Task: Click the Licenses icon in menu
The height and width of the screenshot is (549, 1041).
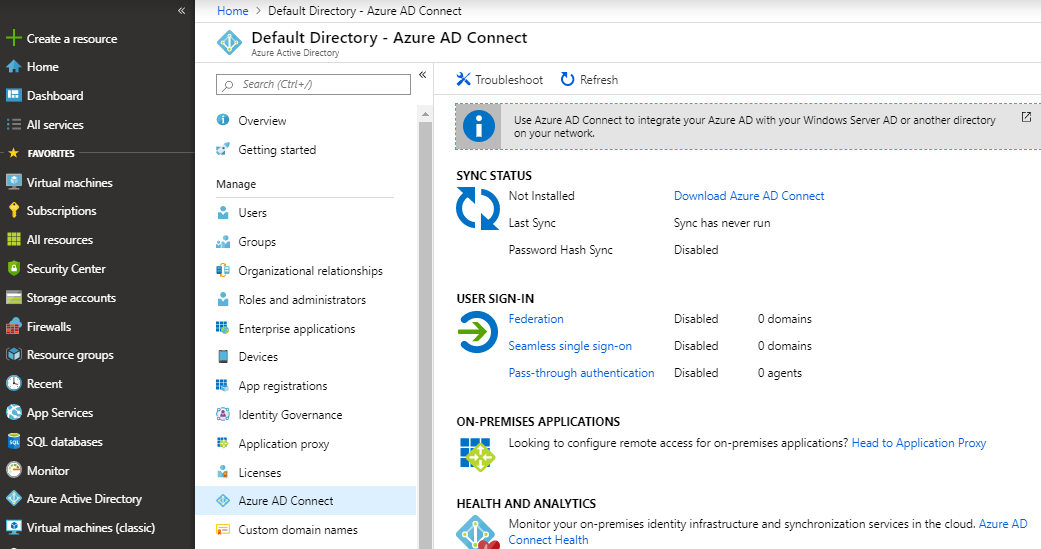Action: (223, 472)
